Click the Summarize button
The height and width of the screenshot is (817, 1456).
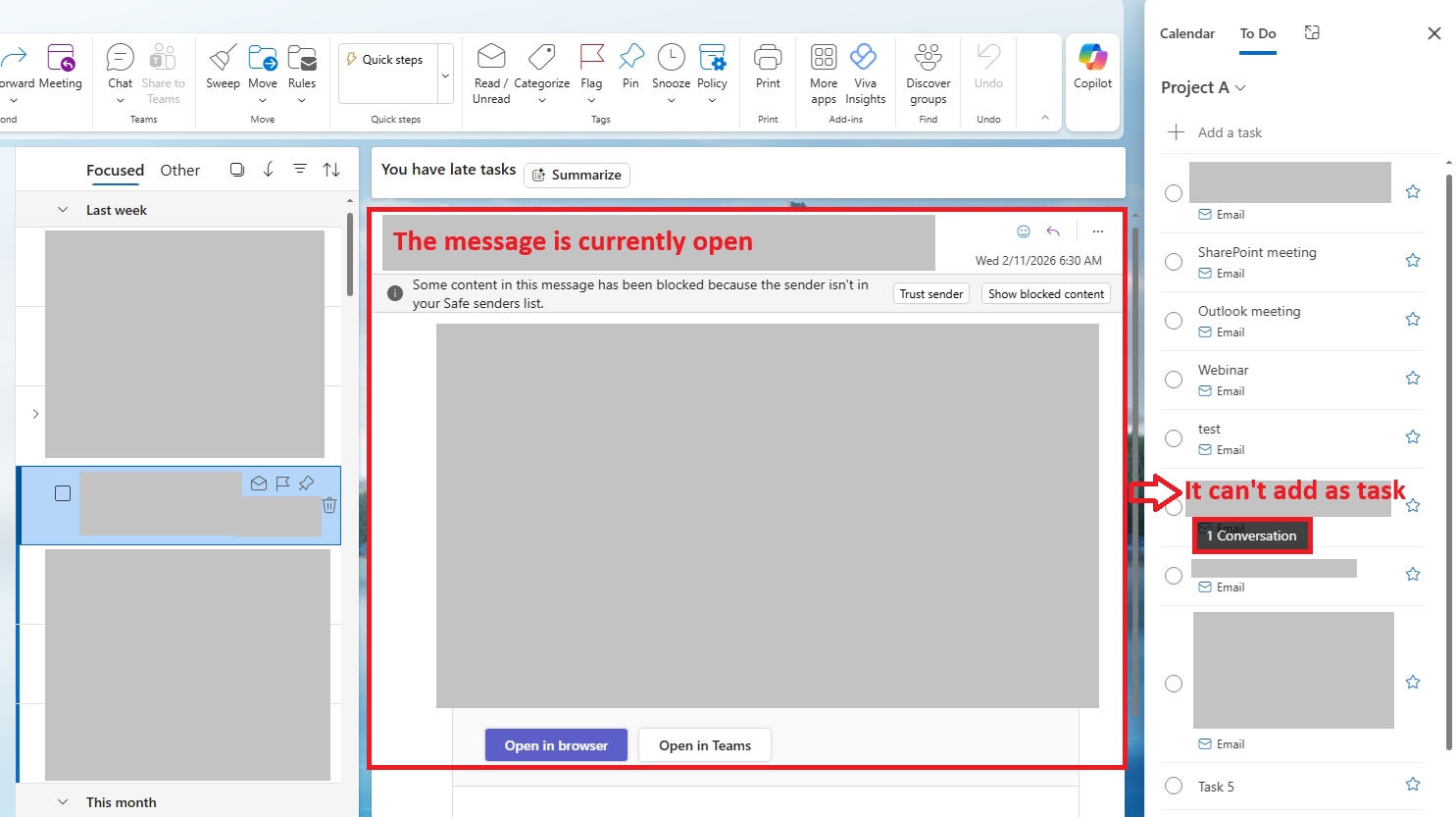tap(577, 175)
